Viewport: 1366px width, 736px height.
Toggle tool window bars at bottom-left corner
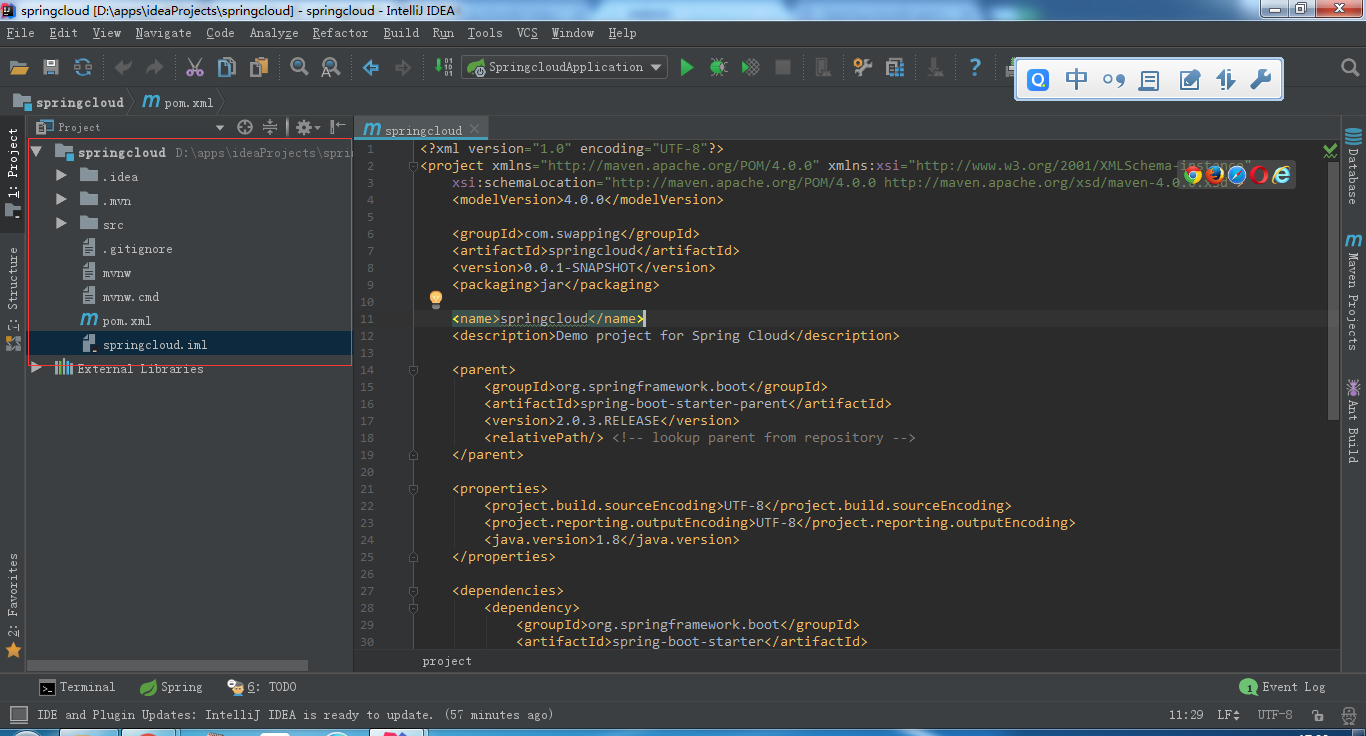click(18, 714)
